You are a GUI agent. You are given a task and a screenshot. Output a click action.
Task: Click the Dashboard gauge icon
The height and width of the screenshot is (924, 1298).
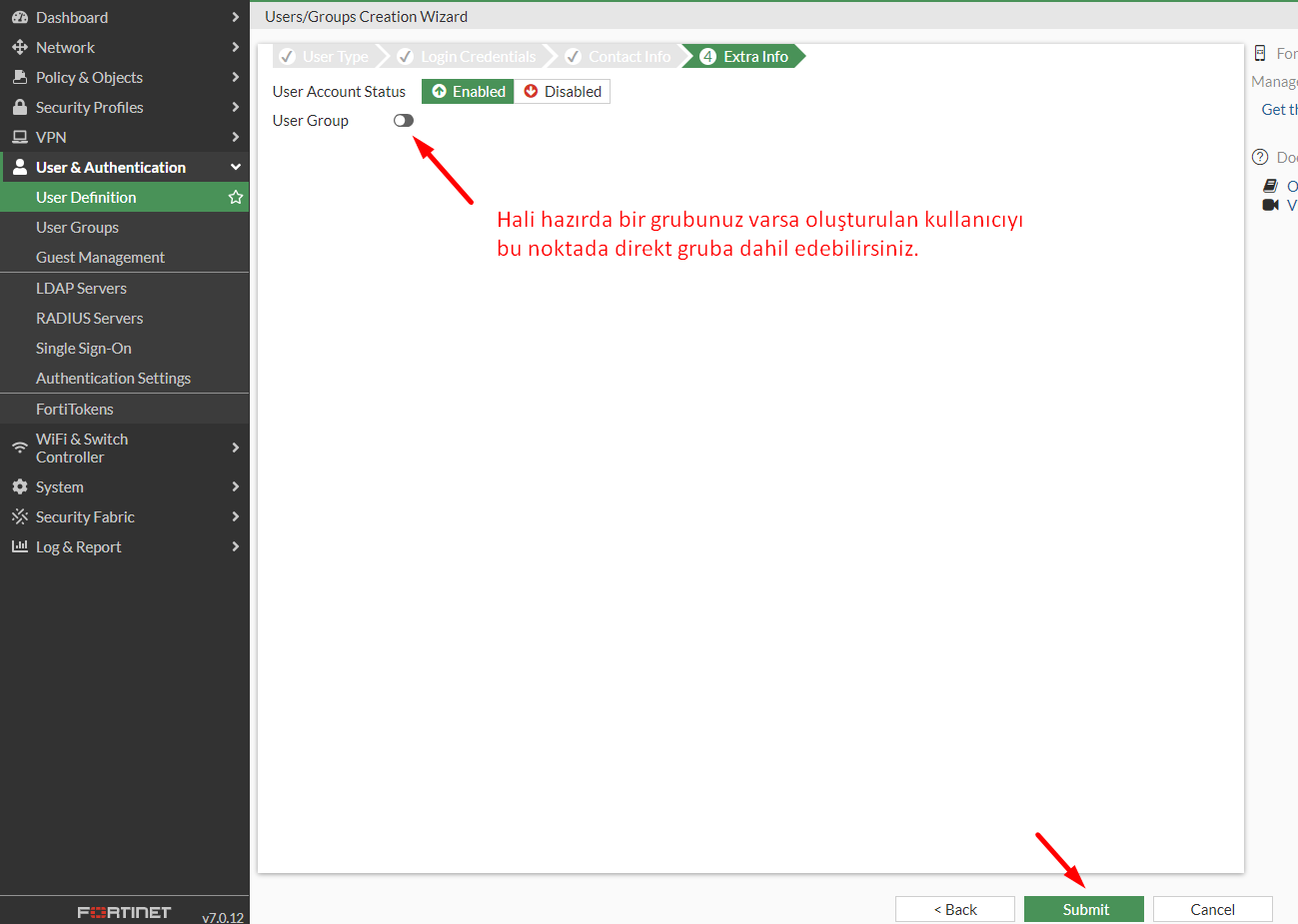click(x=19, y=17)
